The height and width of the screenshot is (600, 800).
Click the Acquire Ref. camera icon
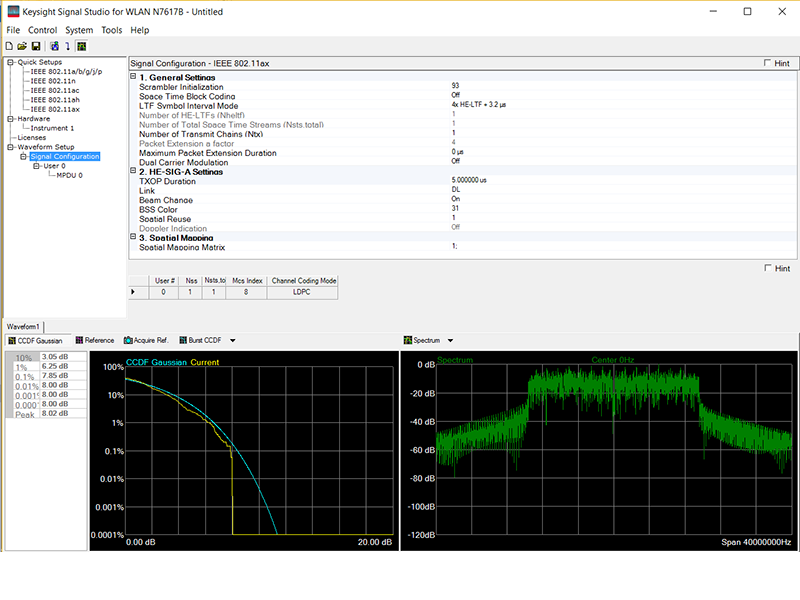tap(128, 341)
